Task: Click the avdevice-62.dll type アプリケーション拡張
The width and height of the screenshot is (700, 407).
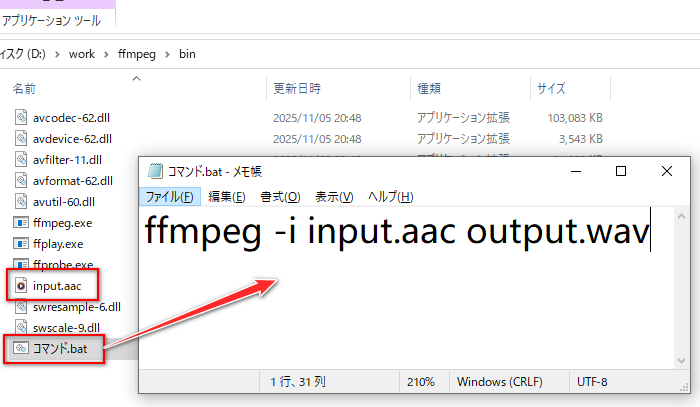Action: (463, 139)
